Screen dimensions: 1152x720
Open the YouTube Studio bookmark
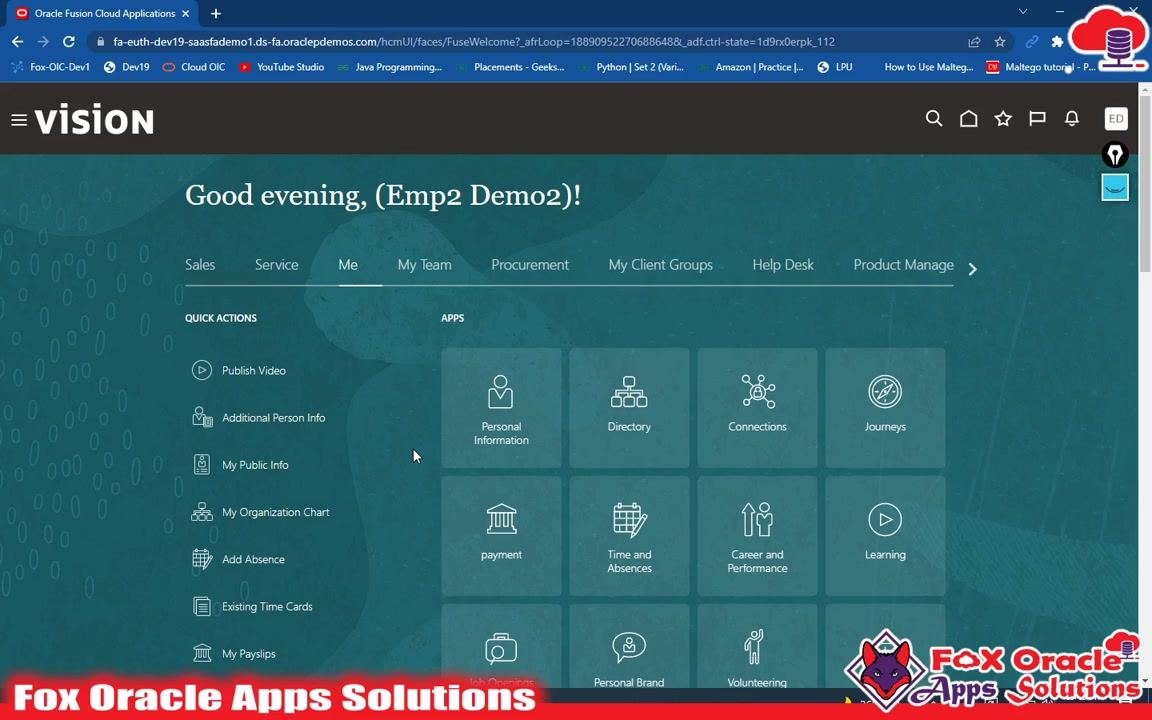pos(282,67)
